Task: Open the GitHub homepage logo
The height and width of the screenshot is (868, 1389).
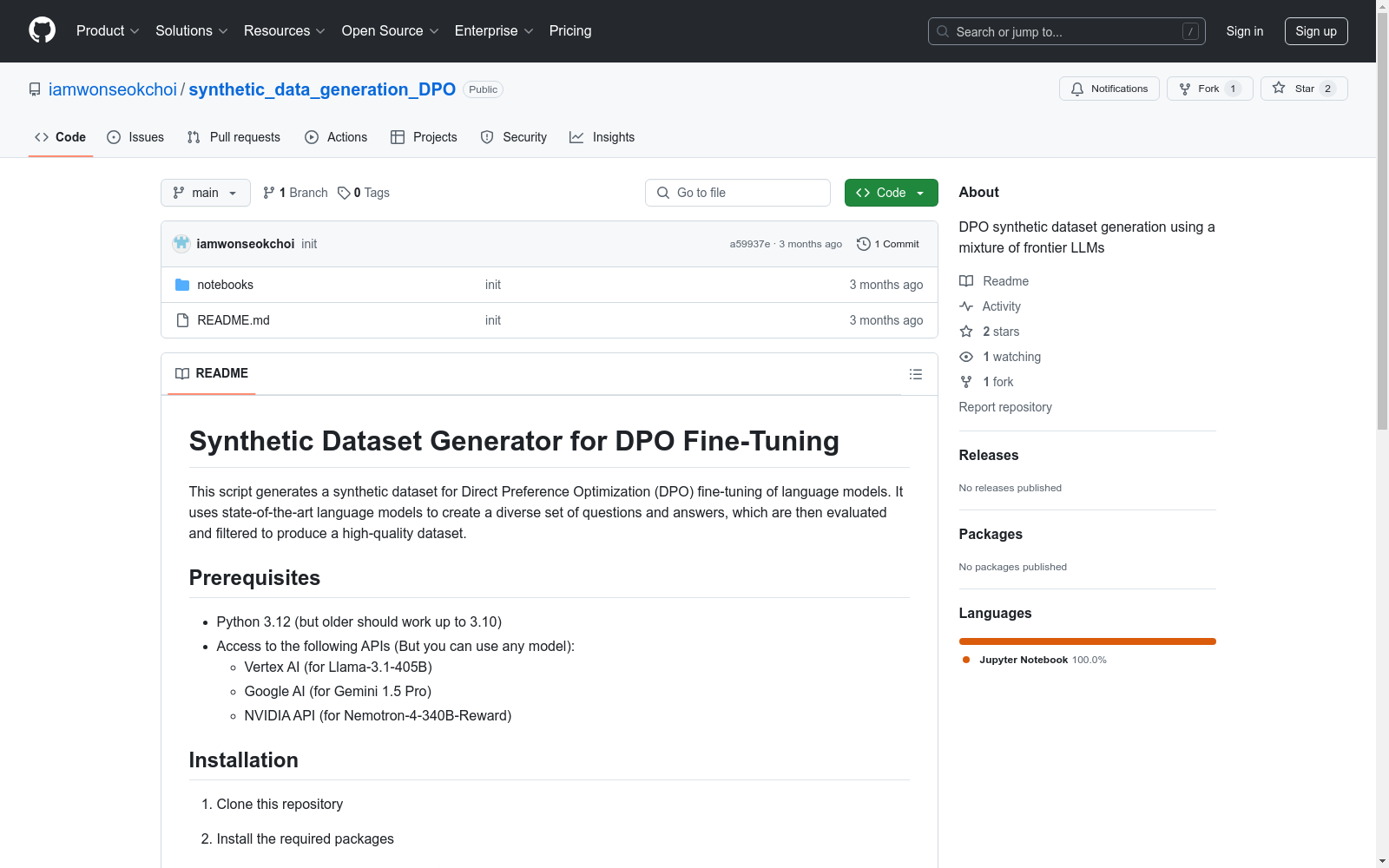Action: pos(42,30)
